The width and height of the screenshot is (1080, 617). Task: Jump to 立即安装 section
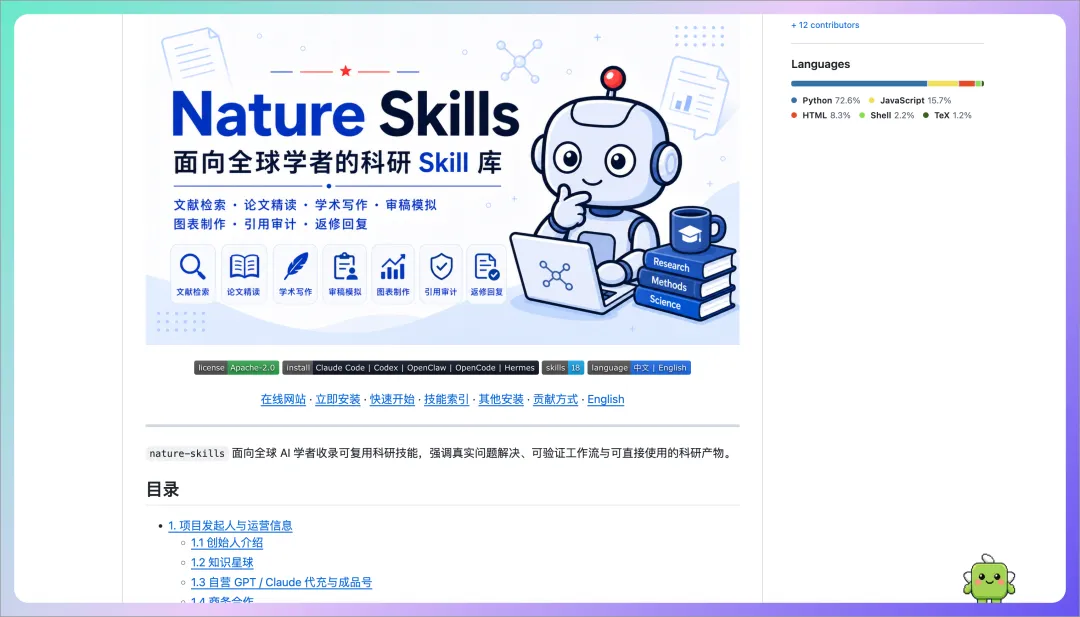[x=338, y=399]
